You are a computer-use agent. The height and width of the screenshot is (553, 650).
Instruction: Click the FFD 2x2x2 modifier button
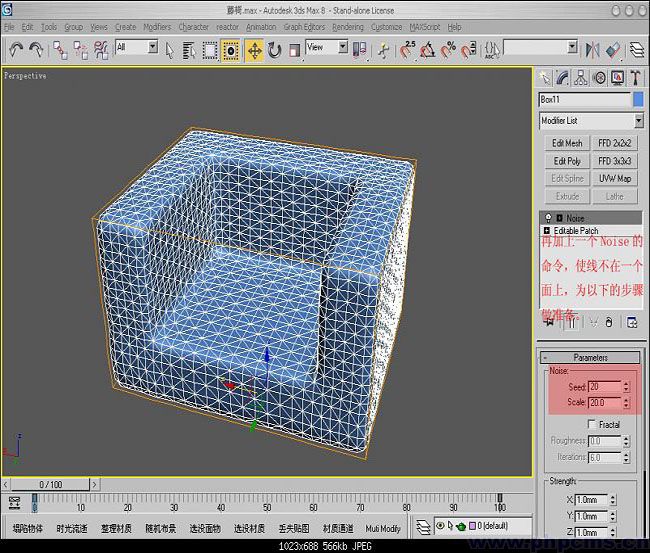(615, 143)
